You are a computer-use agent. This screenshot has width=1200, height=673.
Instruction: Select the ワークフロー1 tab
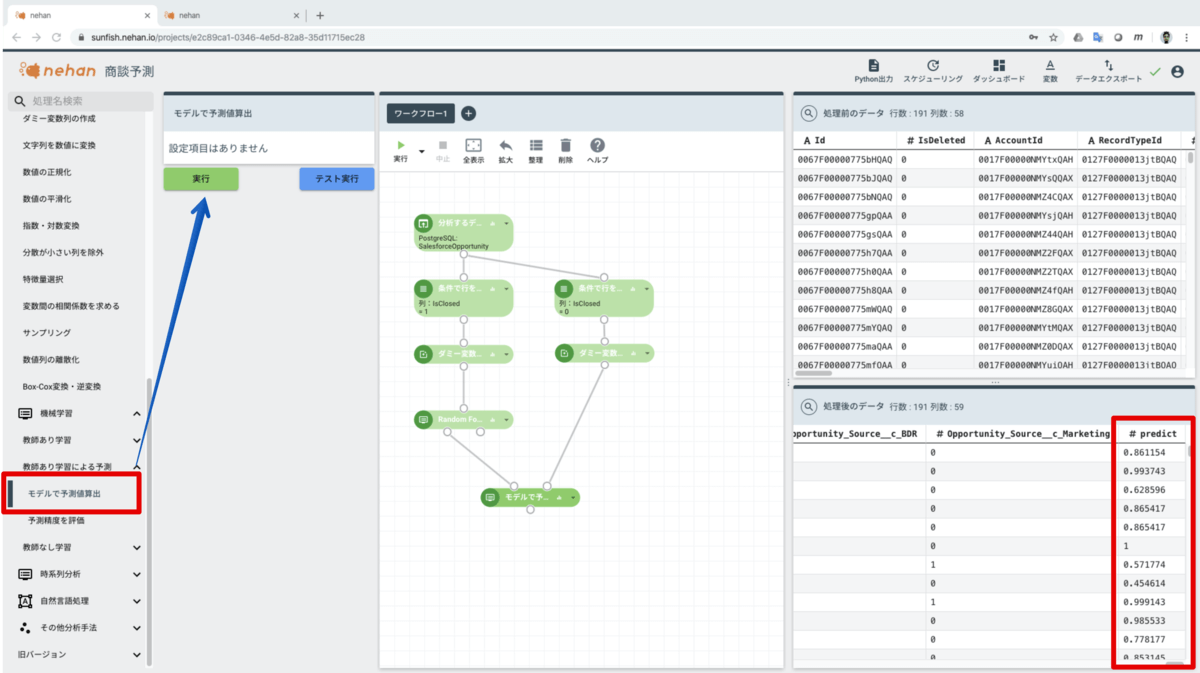pos(421,114)
